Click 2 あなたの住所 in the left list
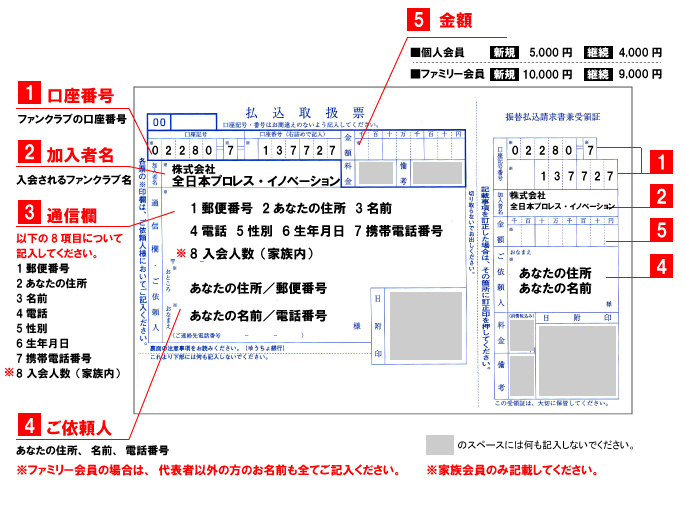Image resolution: width=685 pixels, height=507 pixels. click(52, 283)
